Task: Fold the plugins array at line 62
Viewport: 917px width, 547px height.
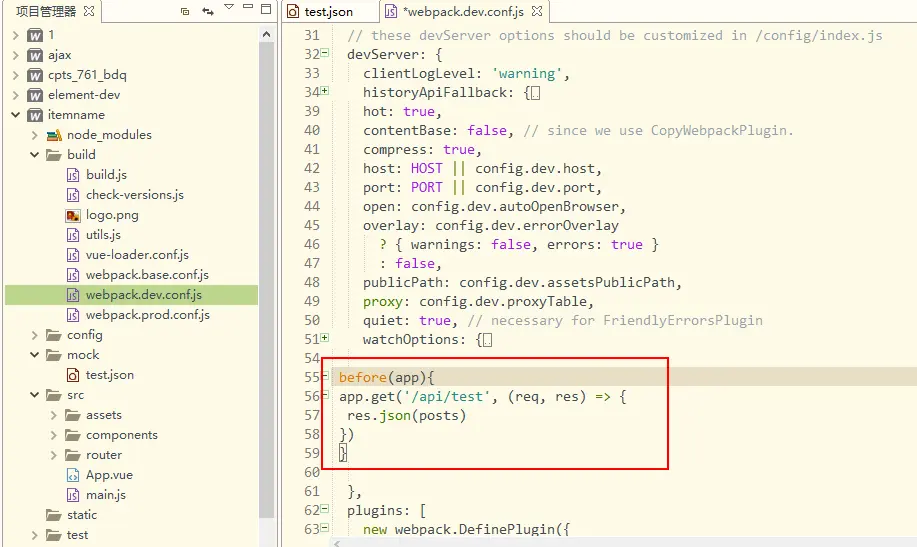Action: coord(325,509)
